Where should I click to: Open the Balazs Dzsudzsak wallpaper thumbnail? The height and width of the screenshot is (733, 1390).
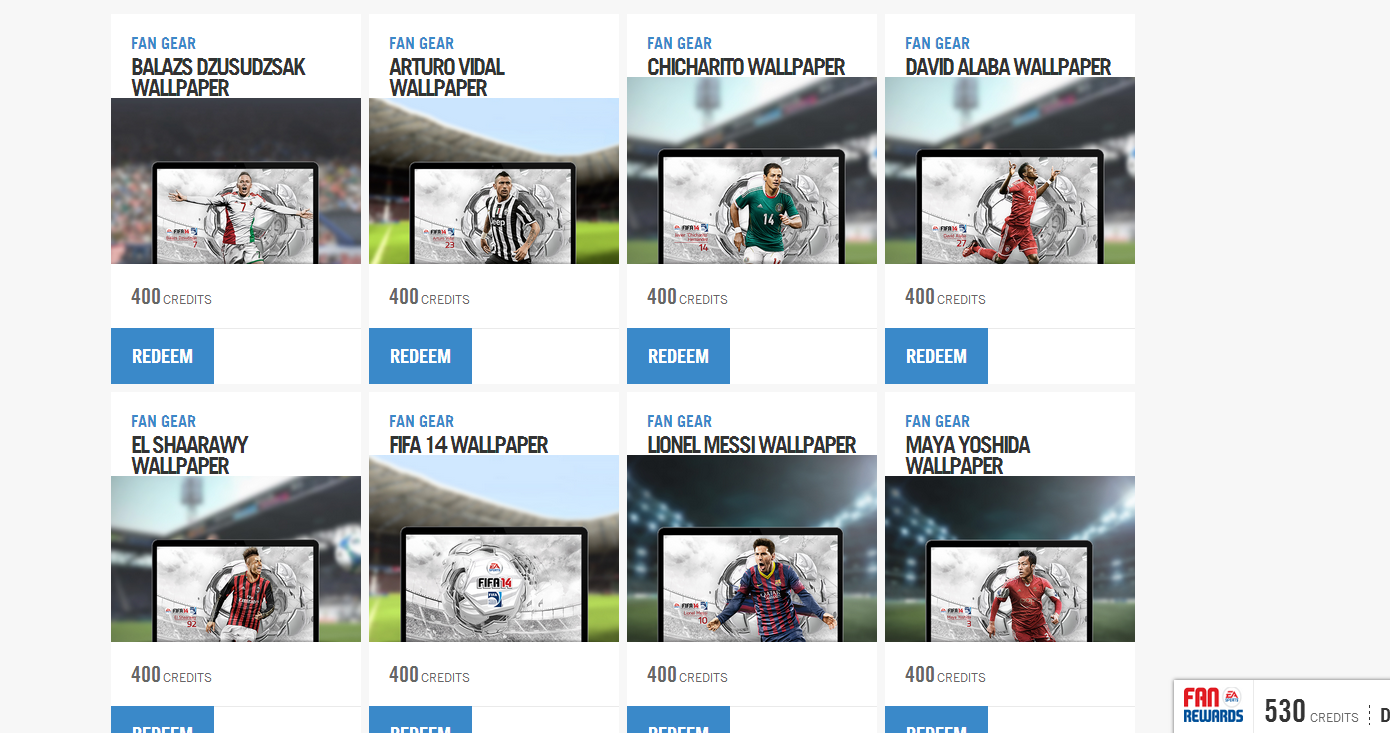coord(236,181)
